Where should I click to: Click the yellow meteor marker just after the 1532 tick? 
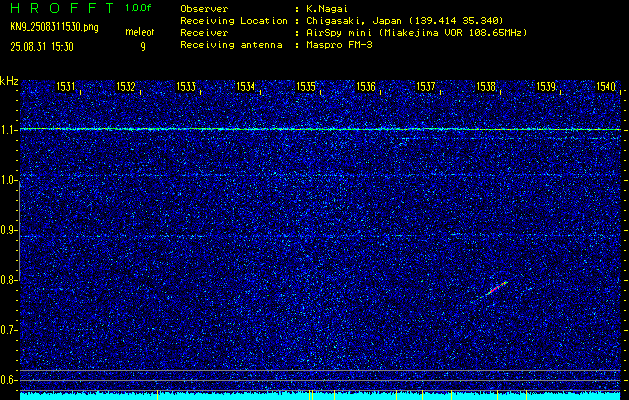157,395
